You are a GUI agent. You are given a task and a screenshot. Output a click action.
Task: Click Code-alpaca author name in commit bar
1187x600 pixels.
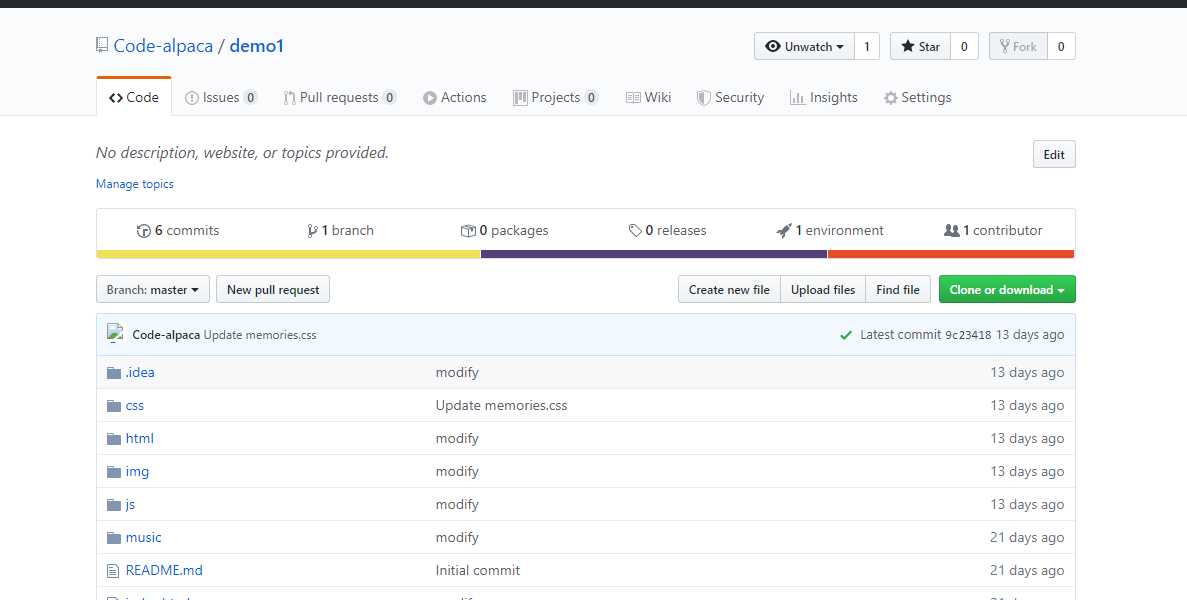(x=167, y=335)
